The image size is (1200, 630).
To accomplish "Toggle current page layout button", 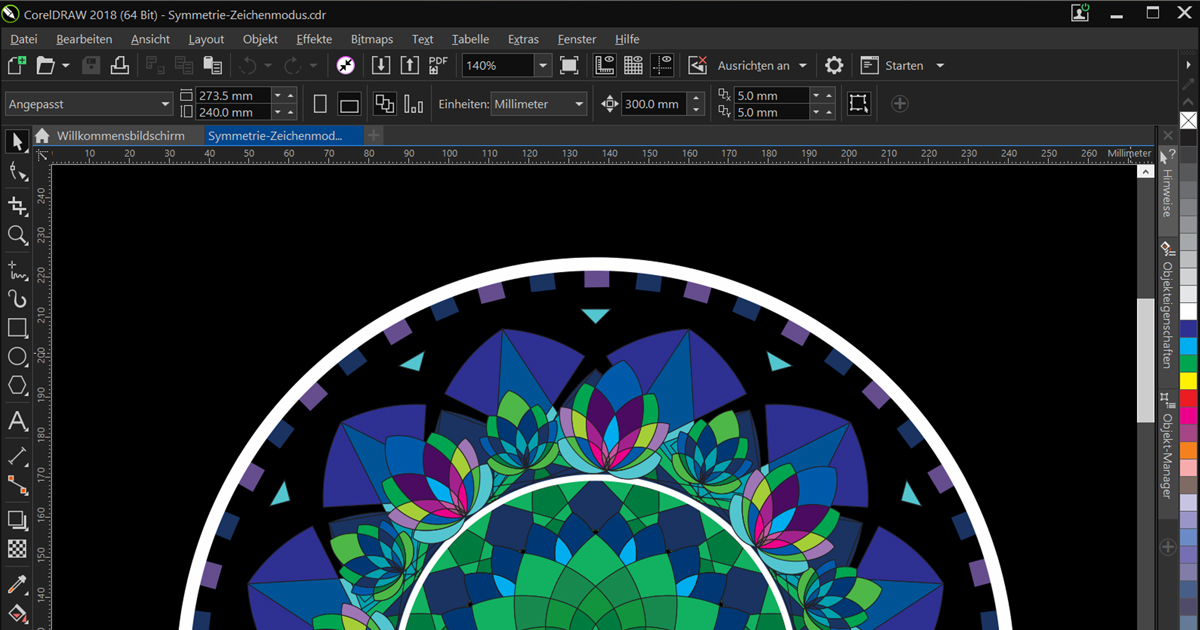I will click(x=413, y=104).
